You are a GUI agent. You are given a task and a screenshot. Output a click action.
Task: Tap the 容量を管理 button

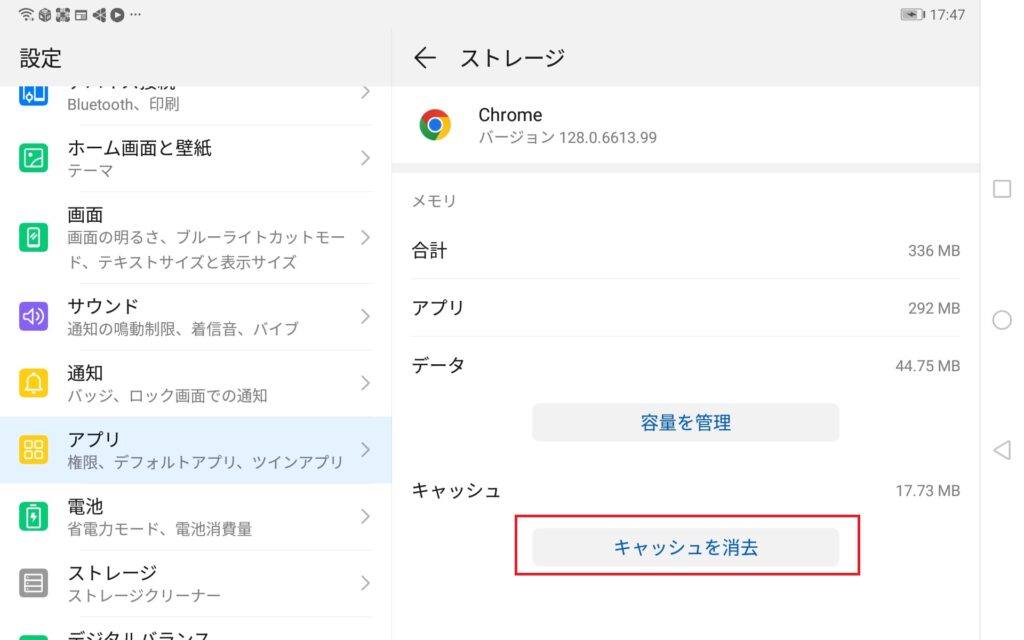pos(686,423)
